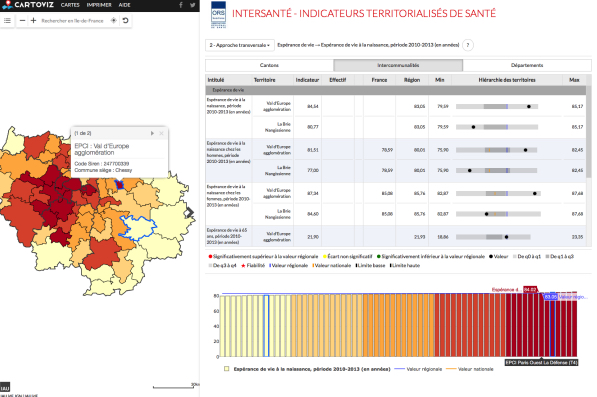Image resolution: width=597 pixels, height=397 pixels.
Task: Switch to the Cantons tab
Action: (270, 65)
